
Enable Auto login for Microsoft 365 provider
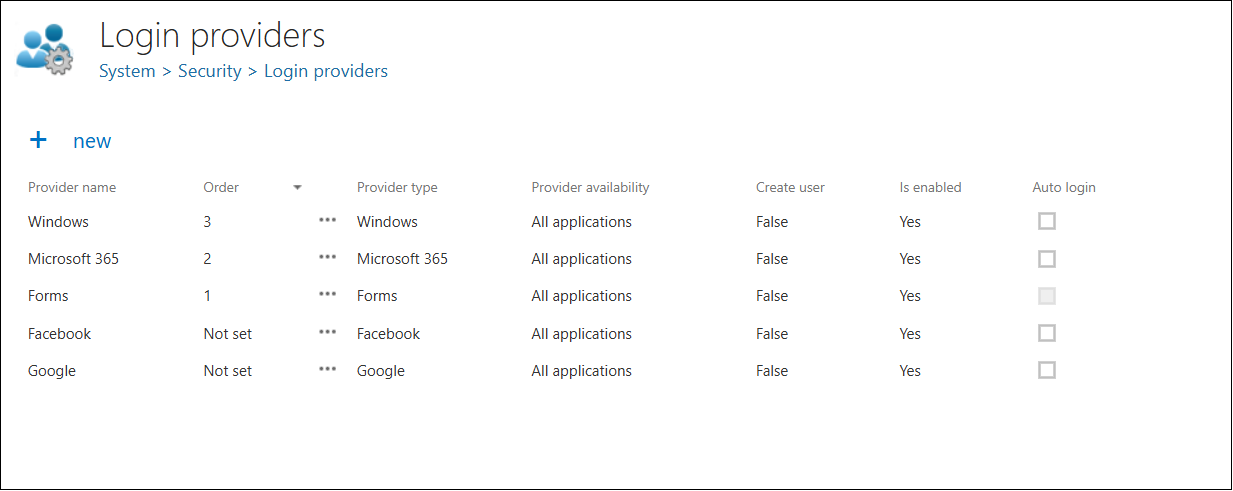point(1047,259)
